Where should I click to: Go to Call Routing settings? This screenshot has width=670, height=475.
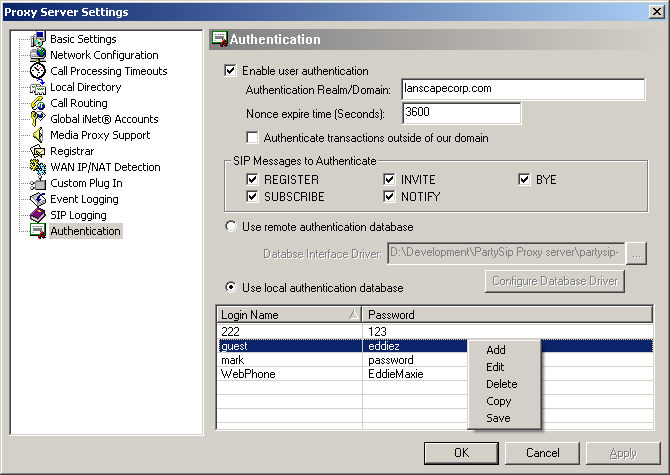pos(79,103)
